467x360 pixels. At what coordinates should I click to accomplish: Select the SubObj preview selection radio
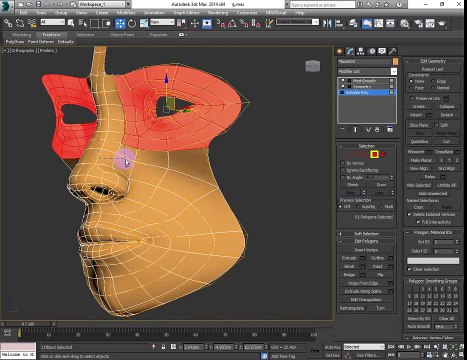(358, 207)
